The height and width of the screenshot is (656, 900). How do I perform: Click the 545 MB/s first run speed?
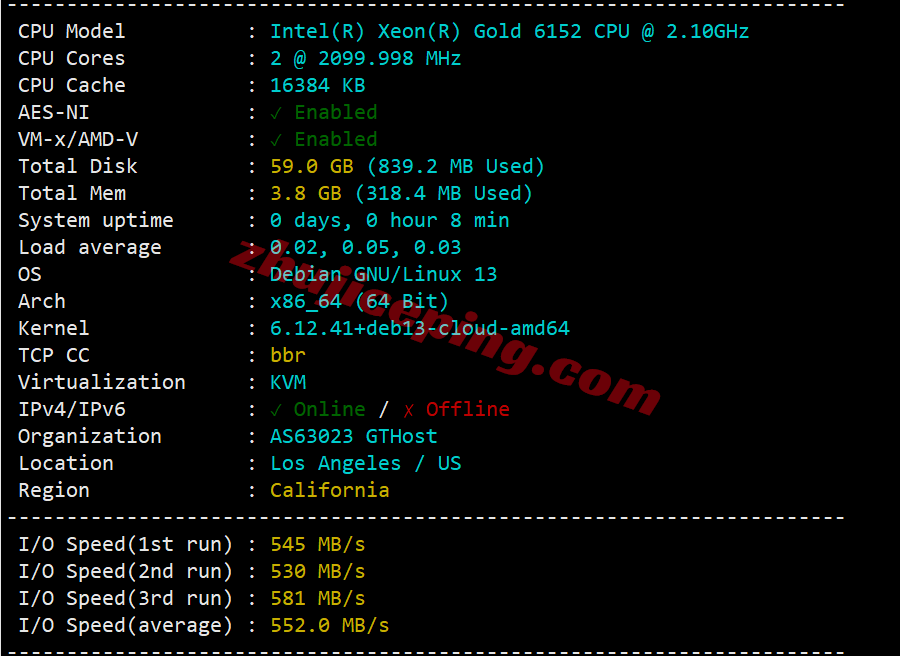pyautogui.click(x=317, y=545)
